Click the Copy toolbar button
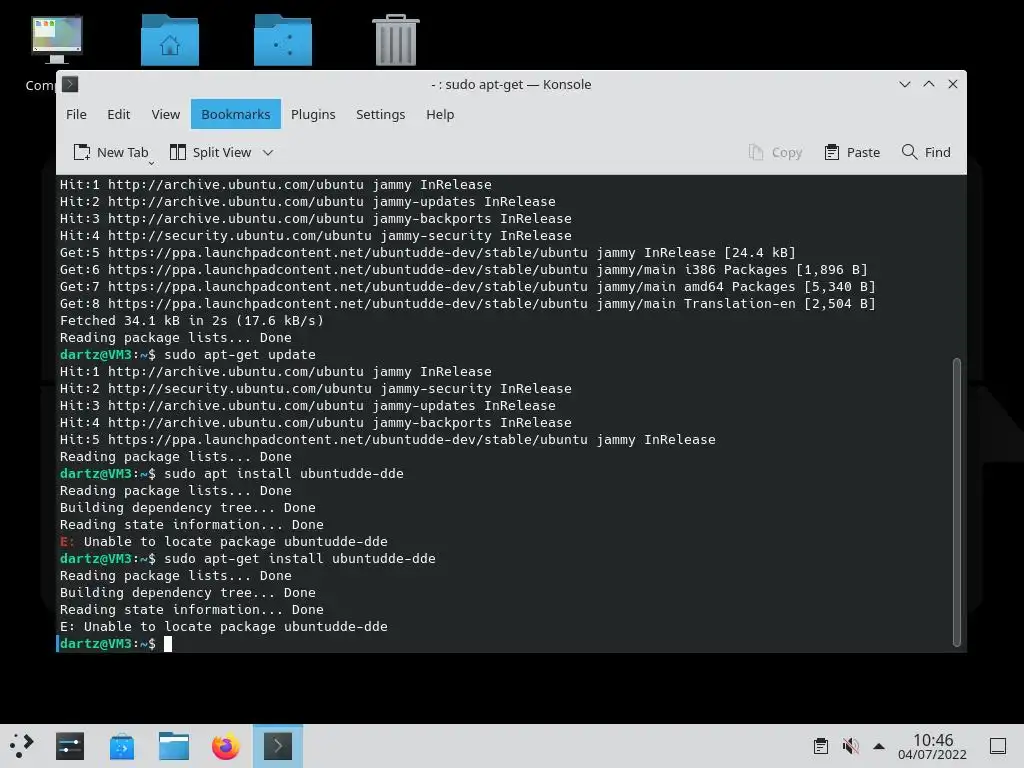This screenshot has height=768, width=1024. pos(775,152)
